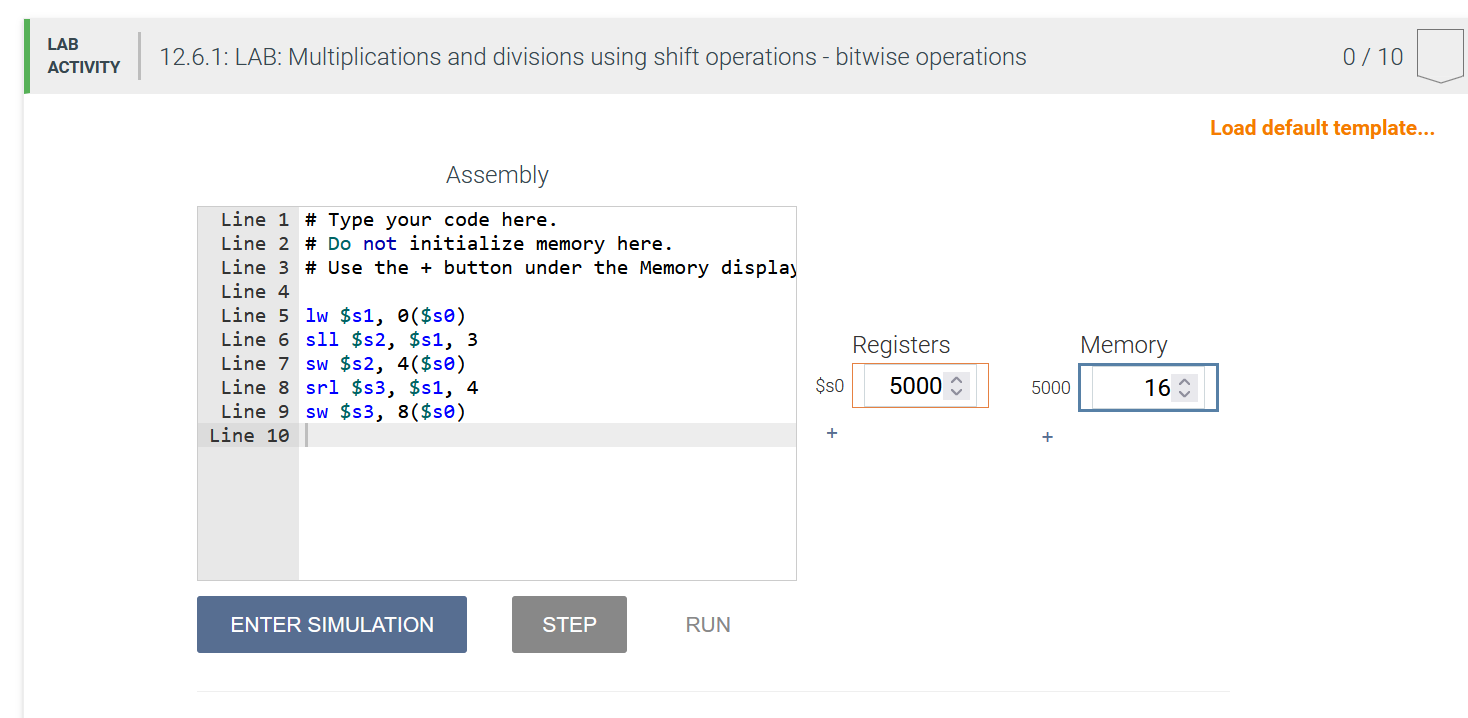Screen dimensions: 1468x718
Task: Click the 'Registers' heading
Action: tap(901, 345)
